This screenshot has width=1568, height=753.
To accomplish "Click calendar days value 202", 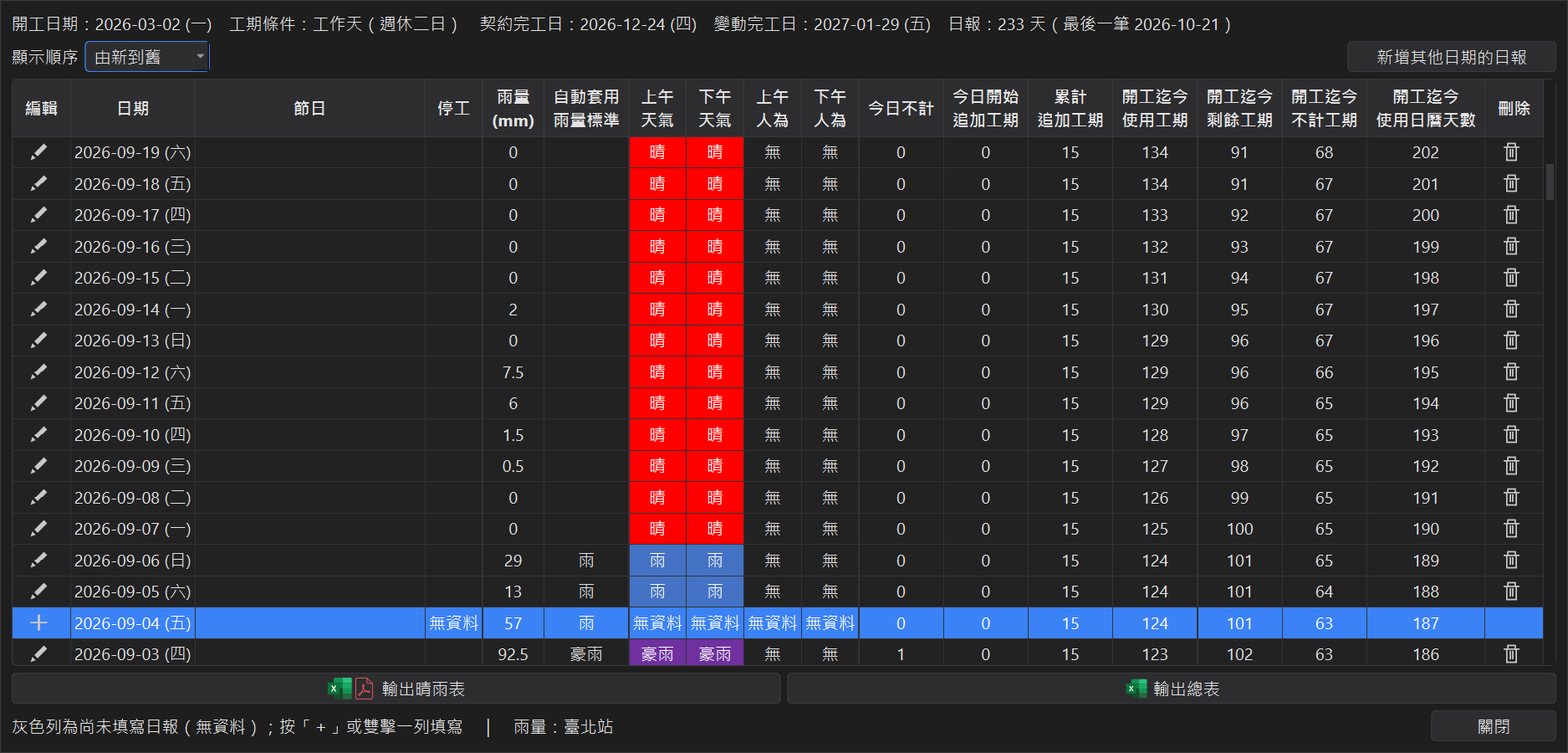I will pos(1426,152).
